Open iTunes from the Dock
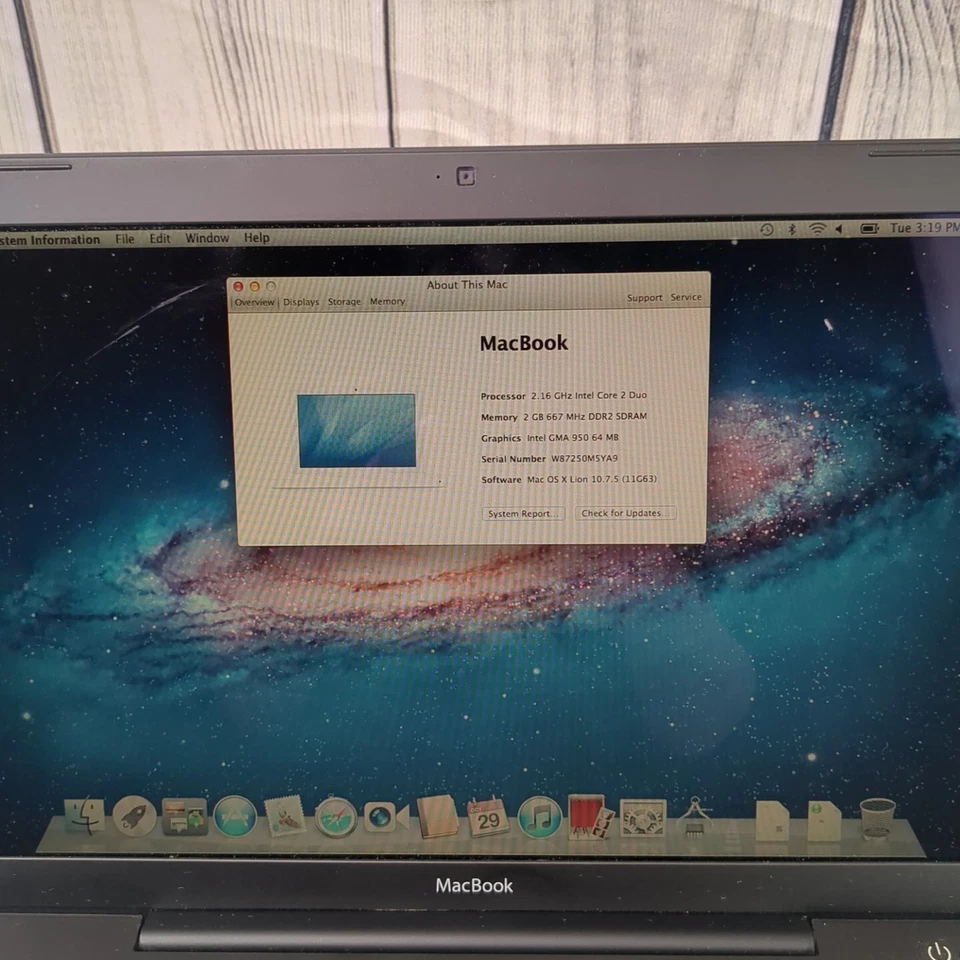The height and width of the screenshot is (960, 960). click(x=537, y=818)
